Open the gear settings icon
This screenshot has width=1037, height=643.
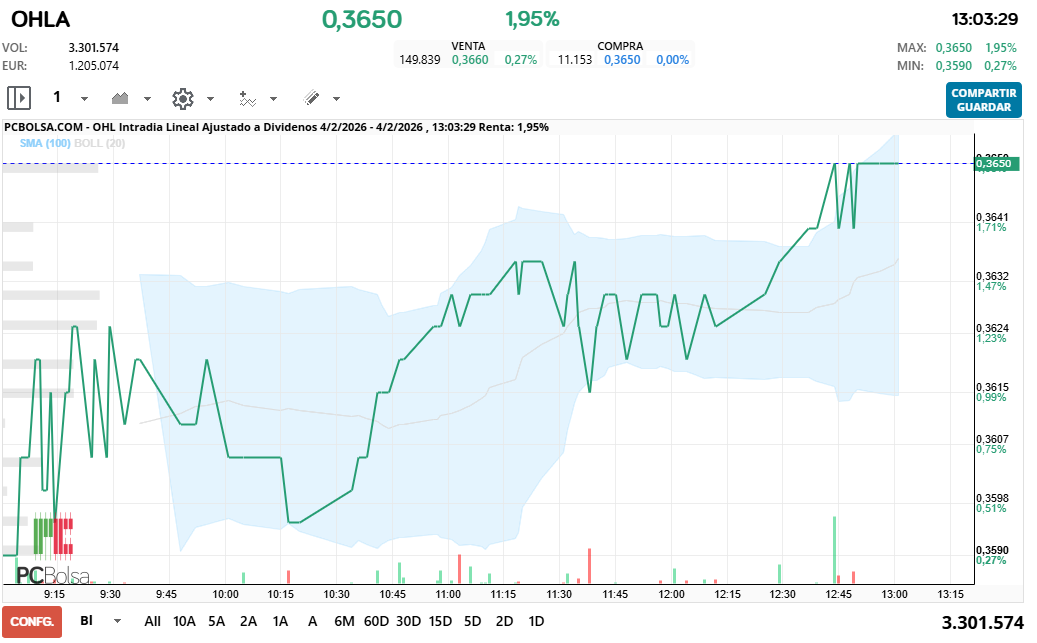182,98
